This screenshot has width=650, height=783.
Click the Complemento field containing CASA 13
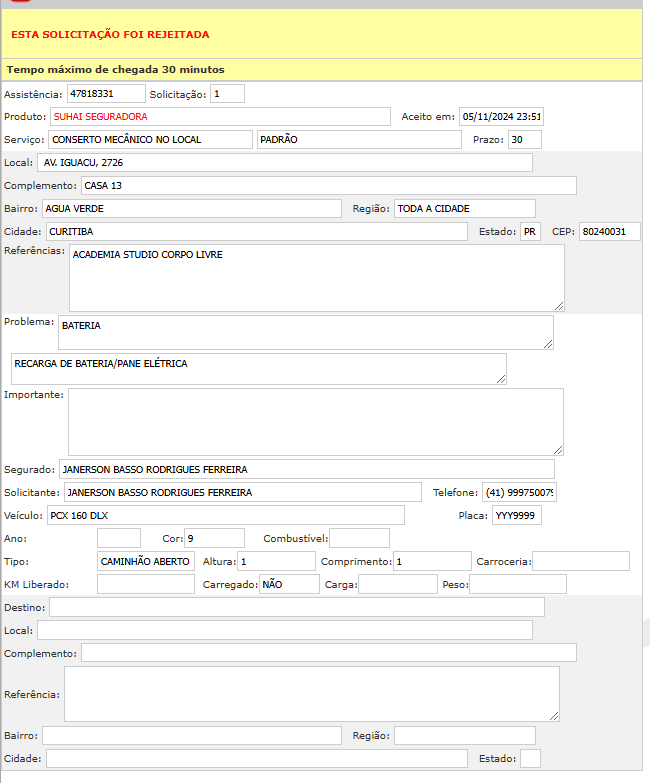coord(328,186)
